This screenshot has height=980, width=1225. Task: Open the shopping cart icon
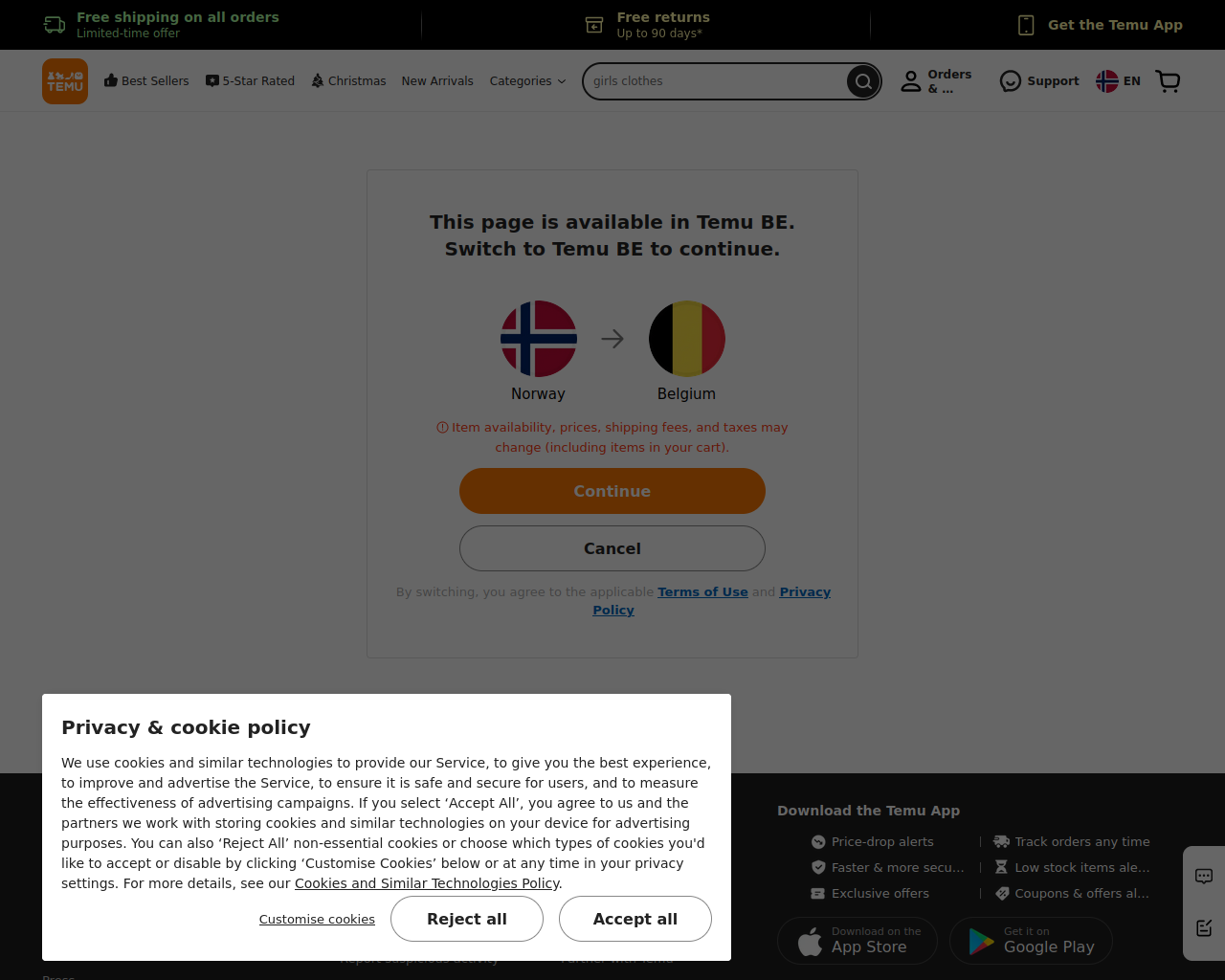(x=1169, y=81)
